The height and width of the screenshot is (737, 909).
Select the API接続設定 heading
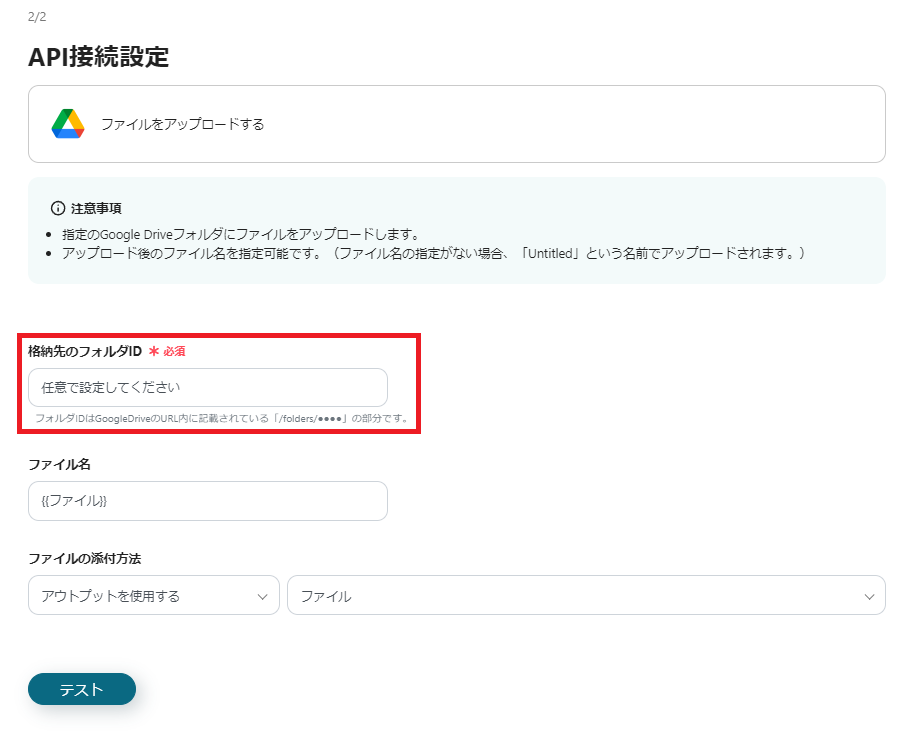[x=99, y=58]
